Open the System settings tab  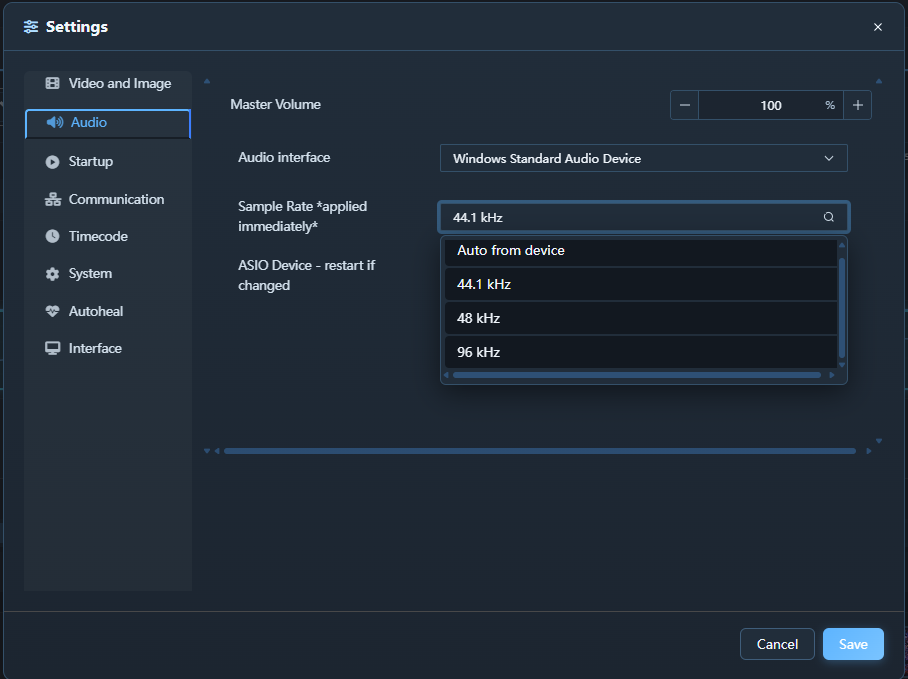[108, 274]
